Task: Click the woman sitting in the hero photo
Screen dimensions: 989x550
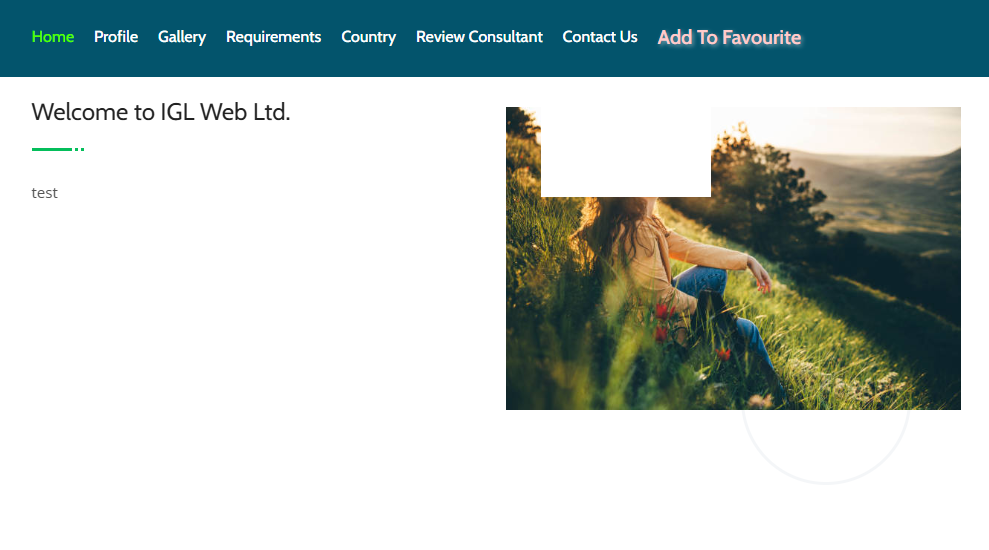Action: pos(669,265)
